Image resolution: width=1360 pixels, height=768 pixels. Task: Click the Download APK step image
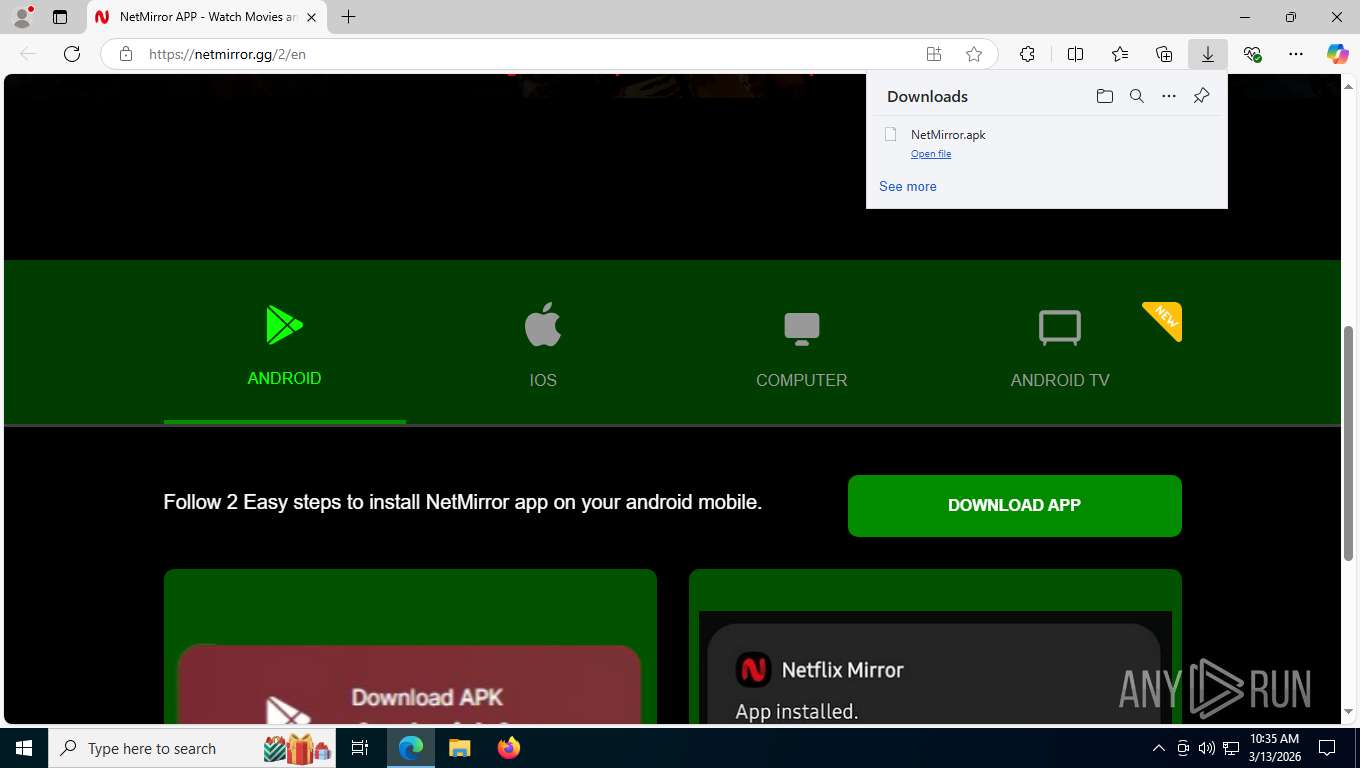[410, 685]
